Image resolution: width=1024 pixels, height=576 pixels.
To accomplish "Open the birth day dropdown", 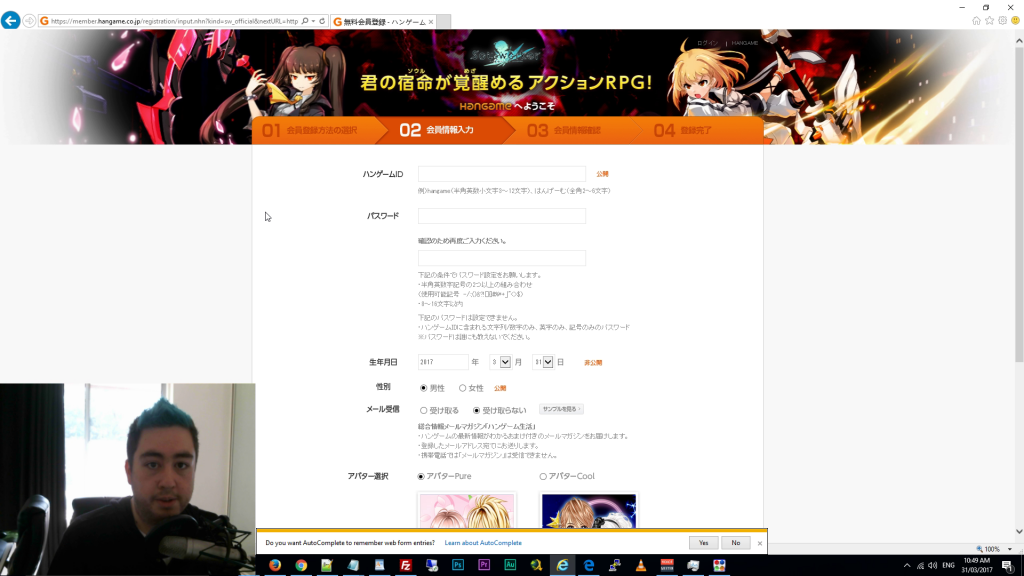I will pyautogui.click(x=548, y=362).
